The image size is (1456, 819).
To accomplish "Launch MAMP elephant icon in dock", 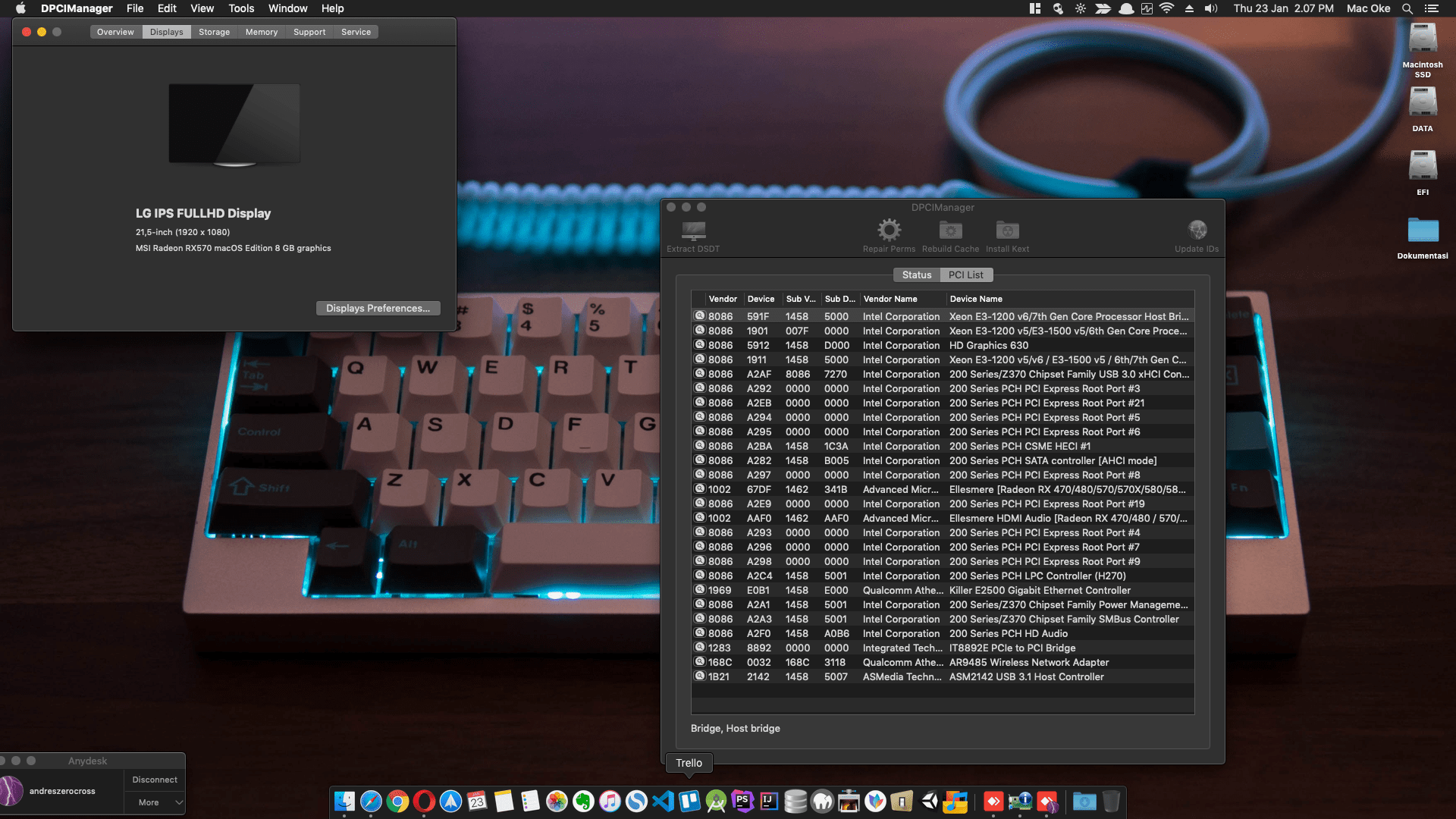I will click(822, 801).
